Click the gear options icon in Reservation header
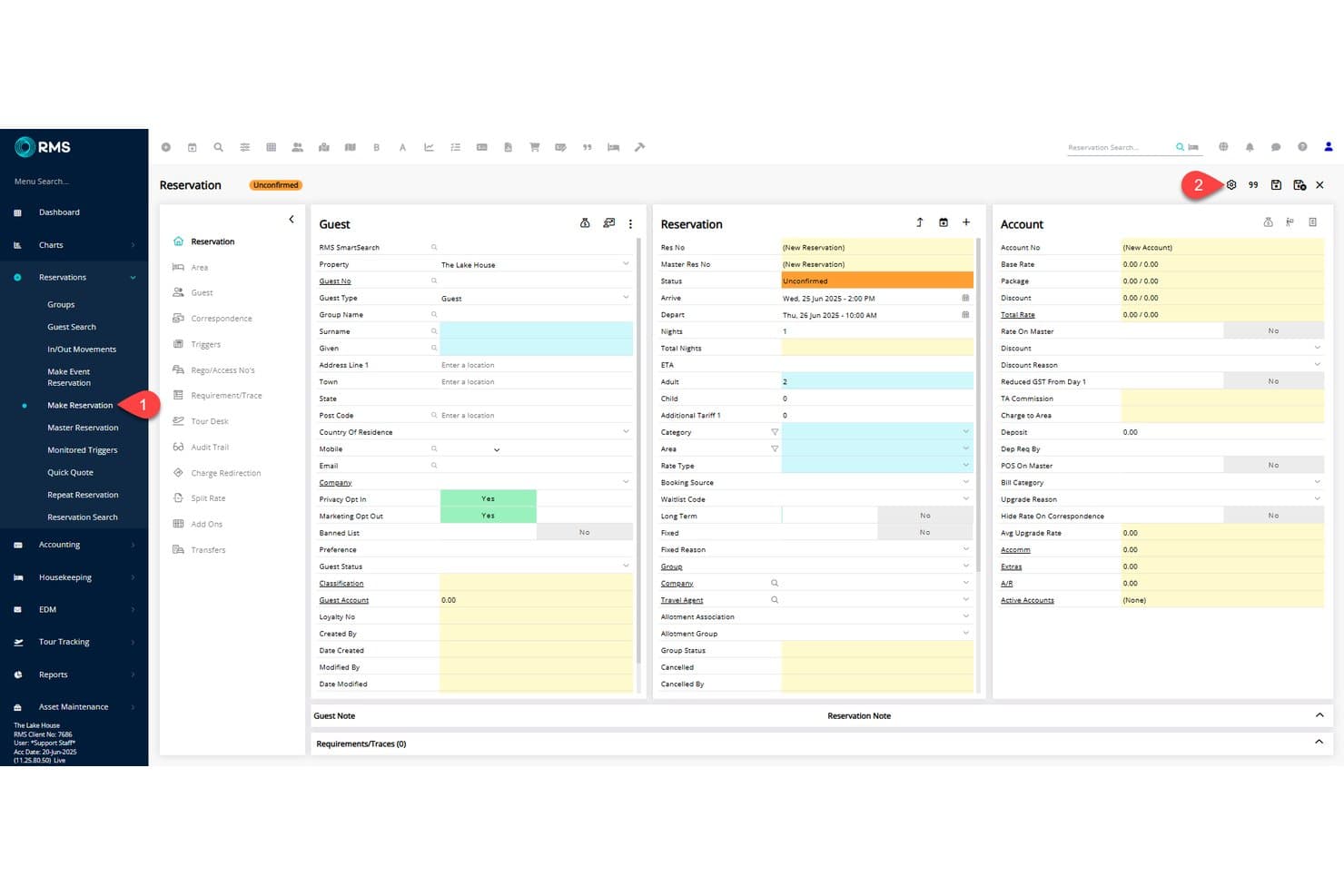The image size is (1344, 896). click(x=1231, y=185)
